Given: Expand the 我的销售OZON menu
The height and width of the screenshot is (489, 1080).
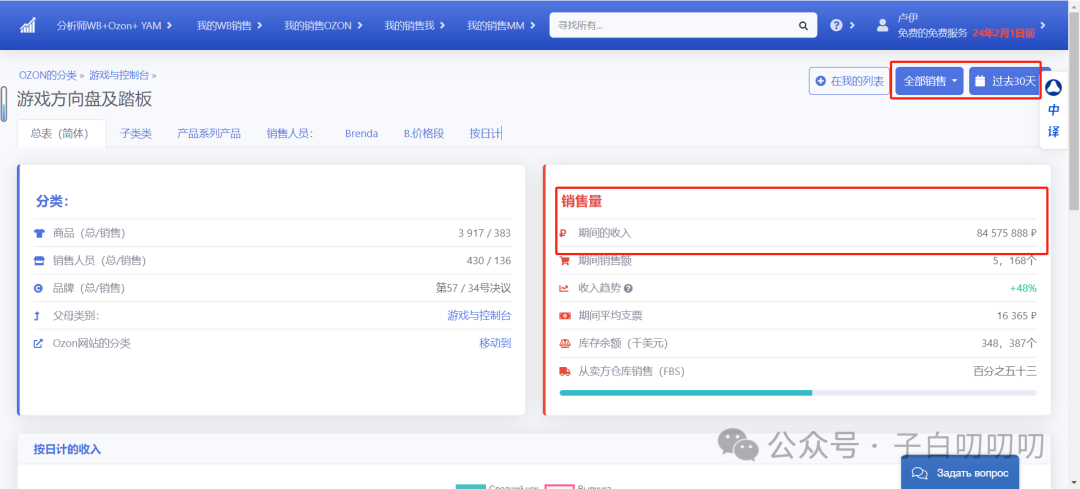Looking at the screenshot, I should tap(323, 25).
